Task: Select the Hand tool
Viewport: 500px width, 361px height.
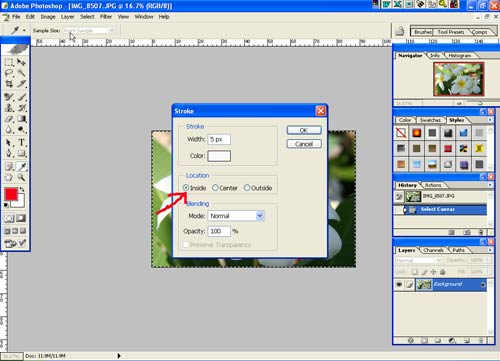Action: [9, 177]
